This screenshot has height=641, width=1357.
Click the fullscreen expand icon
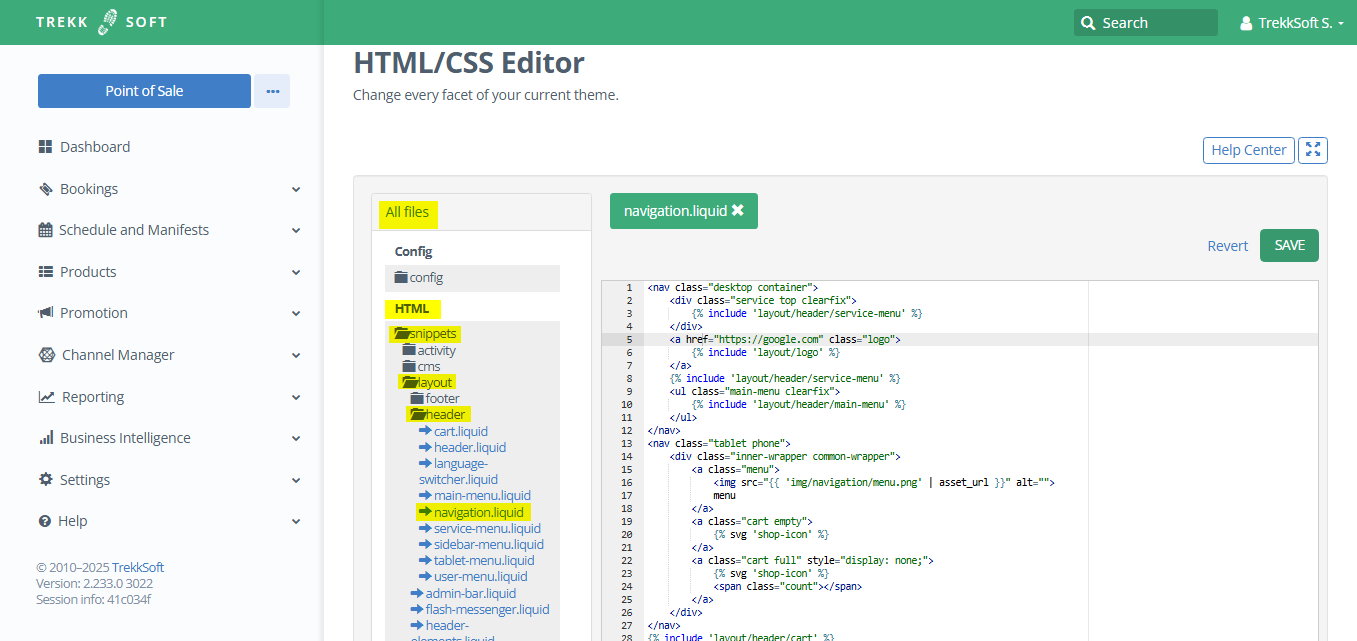click(1313, 150)
